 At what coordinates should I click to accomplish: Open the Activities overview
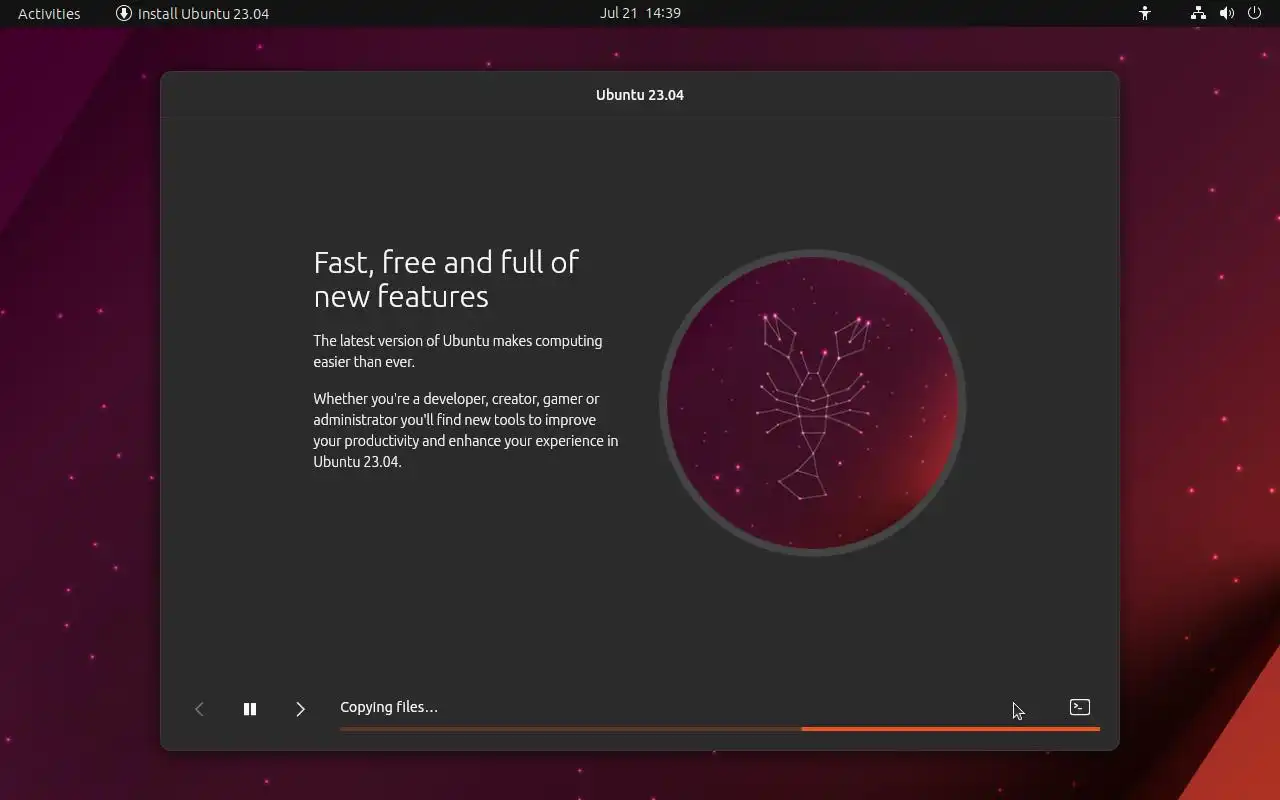(x=49, y=13)
